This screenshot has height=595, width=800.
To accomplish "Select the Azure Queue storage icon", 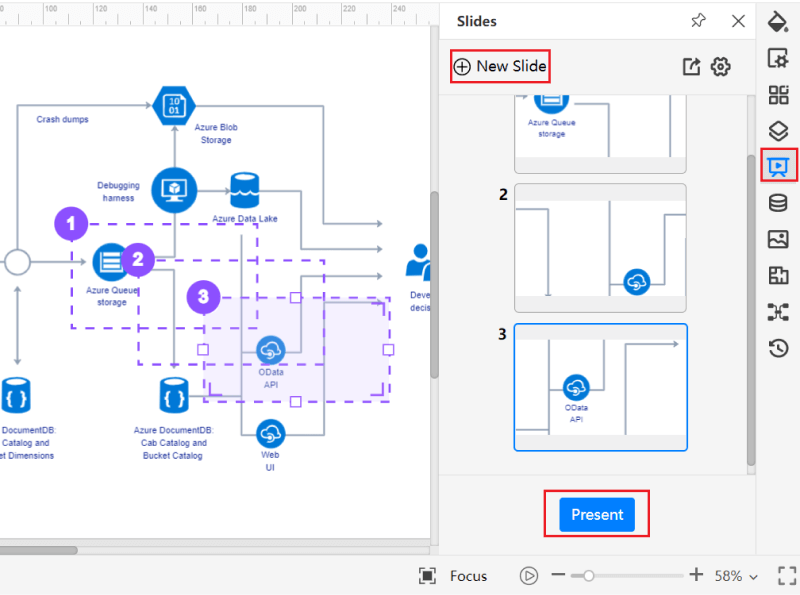I will click(110, 262).
